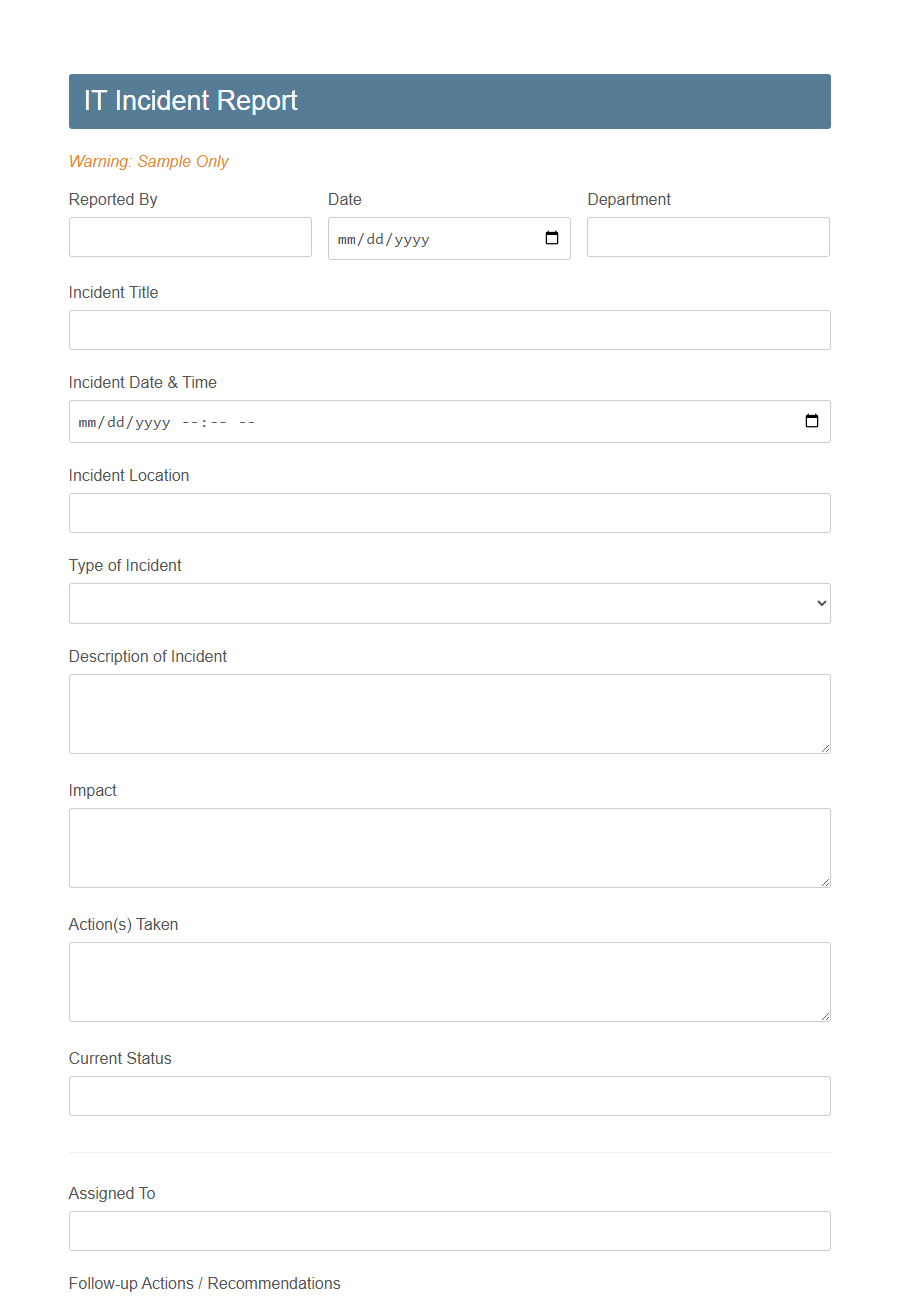Click the IT Incident Report header banner

pyautogui.click(x=449, y=100)
